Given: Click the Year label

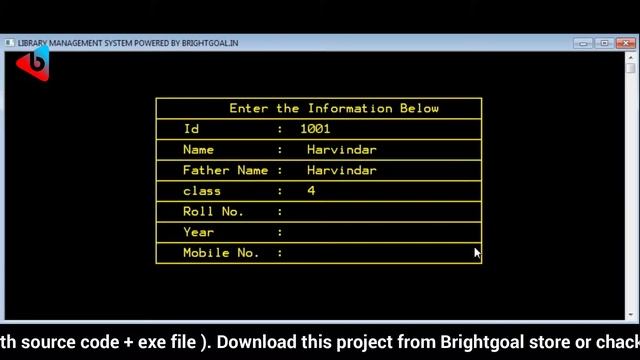Looking at the screenshot, I should (x=198, y=232).
